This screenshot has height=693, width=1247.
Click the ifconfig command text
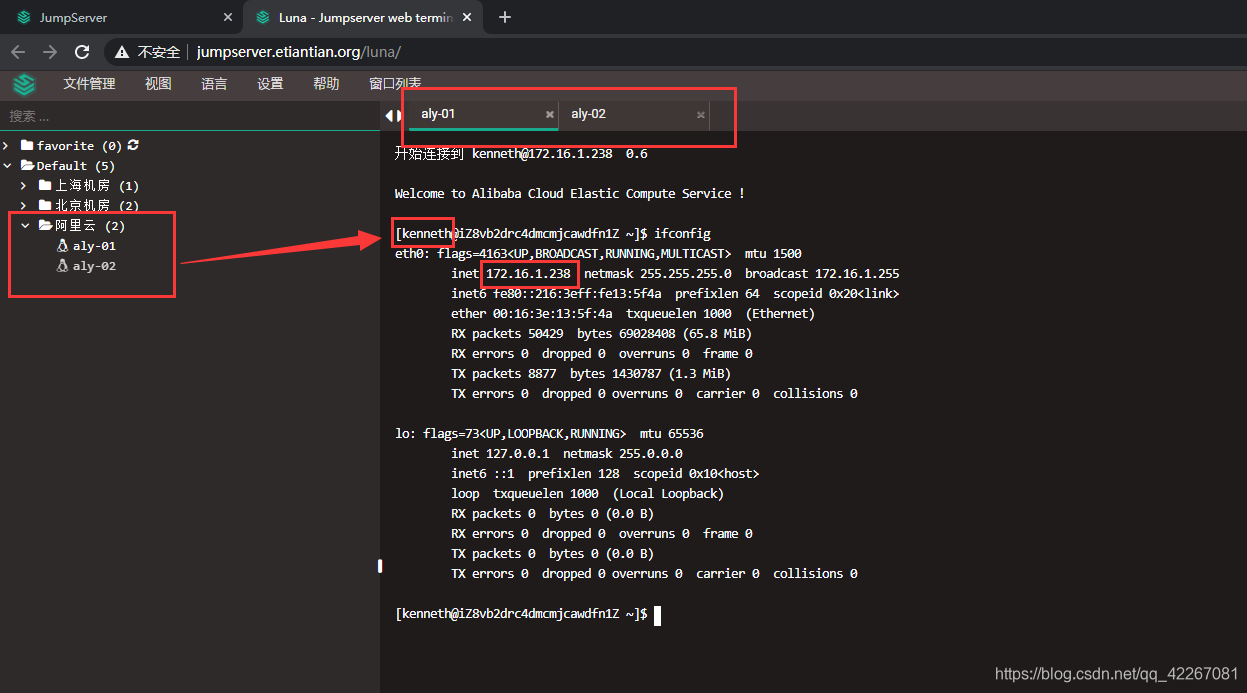tap(683, 233)
